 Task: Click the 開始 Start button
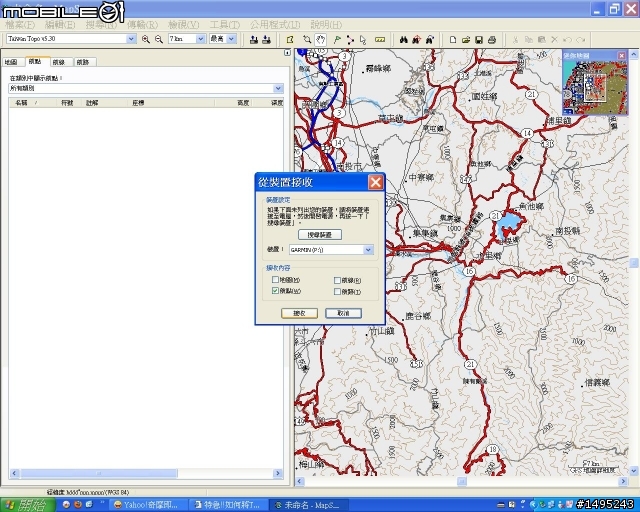[28, 505]
